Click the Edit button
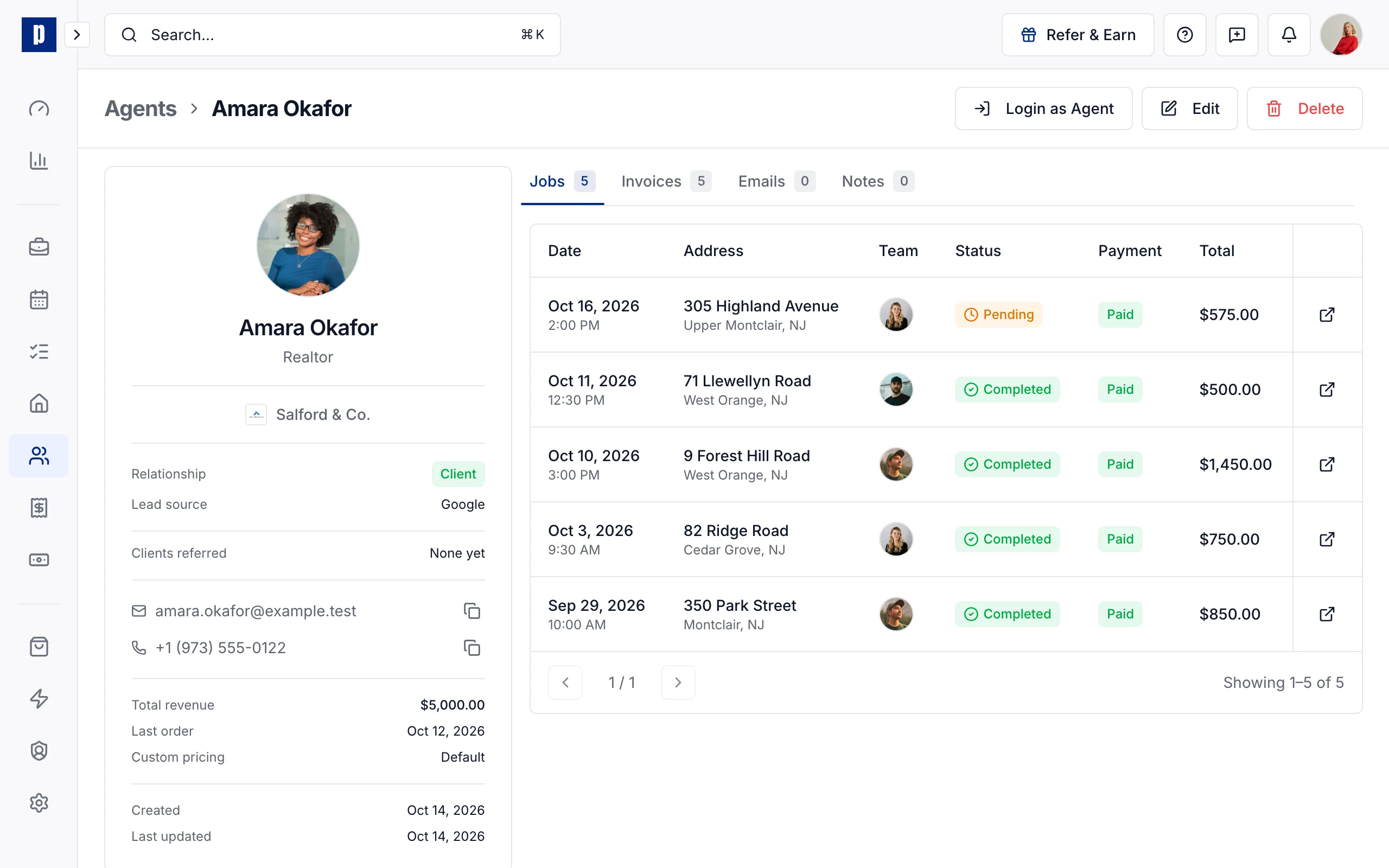Viewport: 1389px width, 868px height. pyautogui.click(x=1189, y=108)
